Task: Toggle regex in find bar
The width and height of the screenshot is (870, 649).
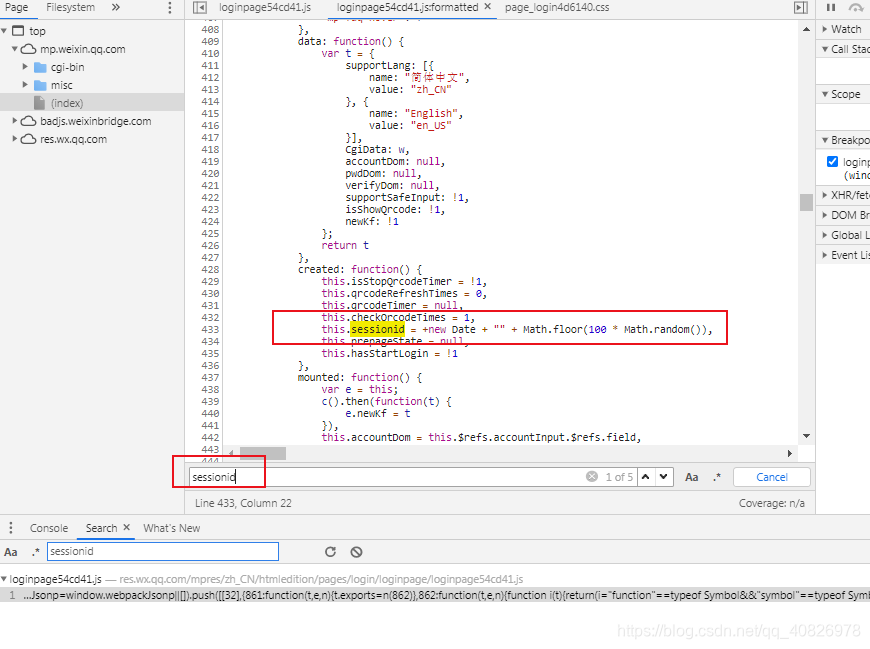Action: 717,477
